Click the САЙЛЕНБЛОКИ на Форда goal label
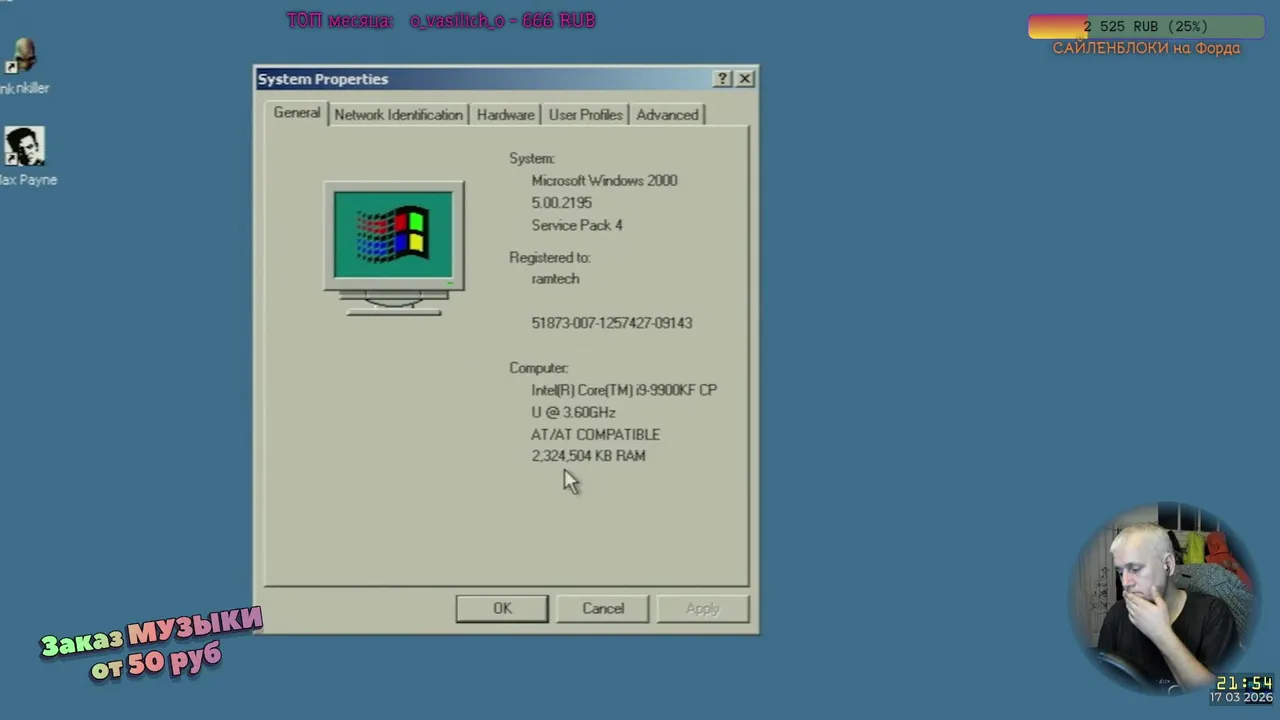 click(1146, 48)
